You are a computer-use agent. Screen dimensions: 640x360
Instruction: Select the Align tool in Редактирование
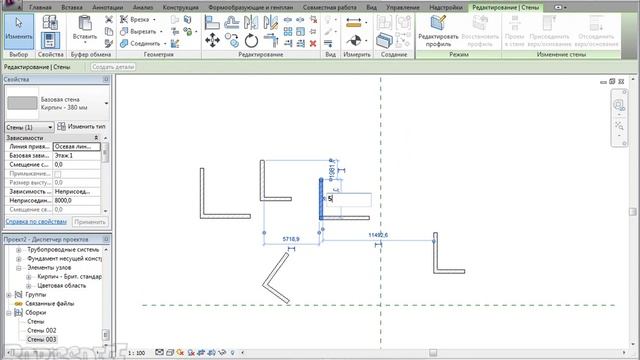212,22
